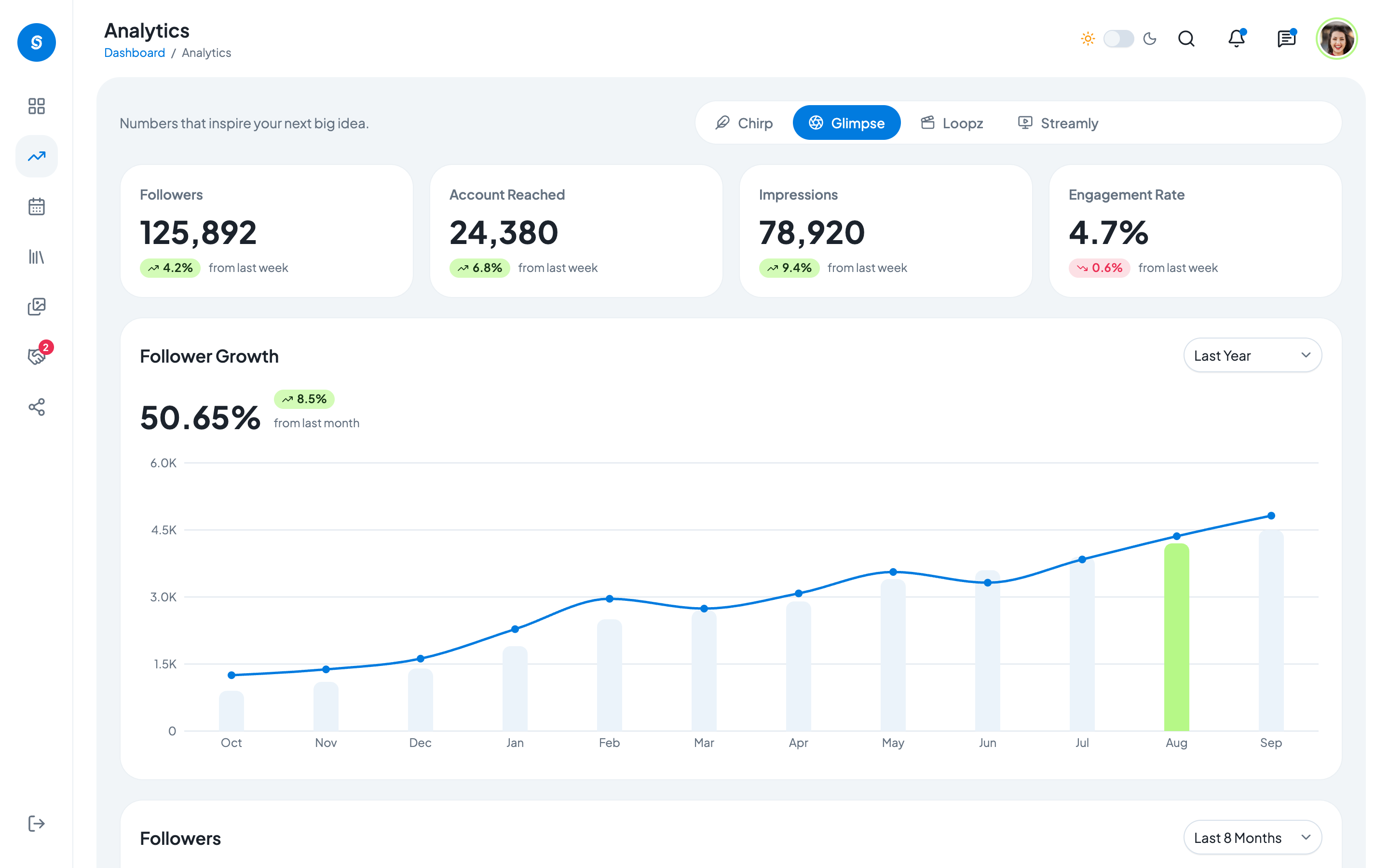1389x868 pixels.
Task: Click the Impressions value 78,920
Action: 812,233
